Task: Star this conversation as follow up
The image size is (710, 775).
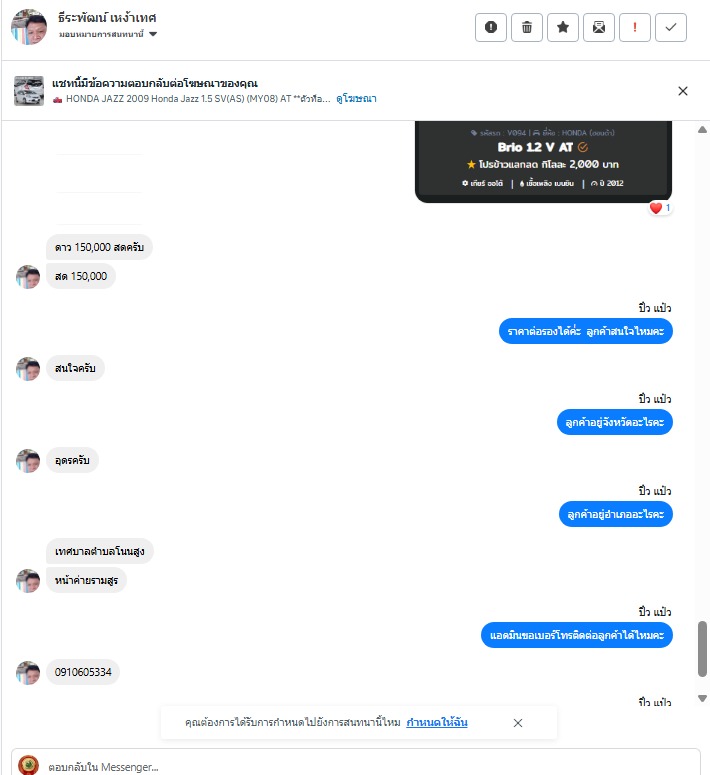Action: coord(563,27)
